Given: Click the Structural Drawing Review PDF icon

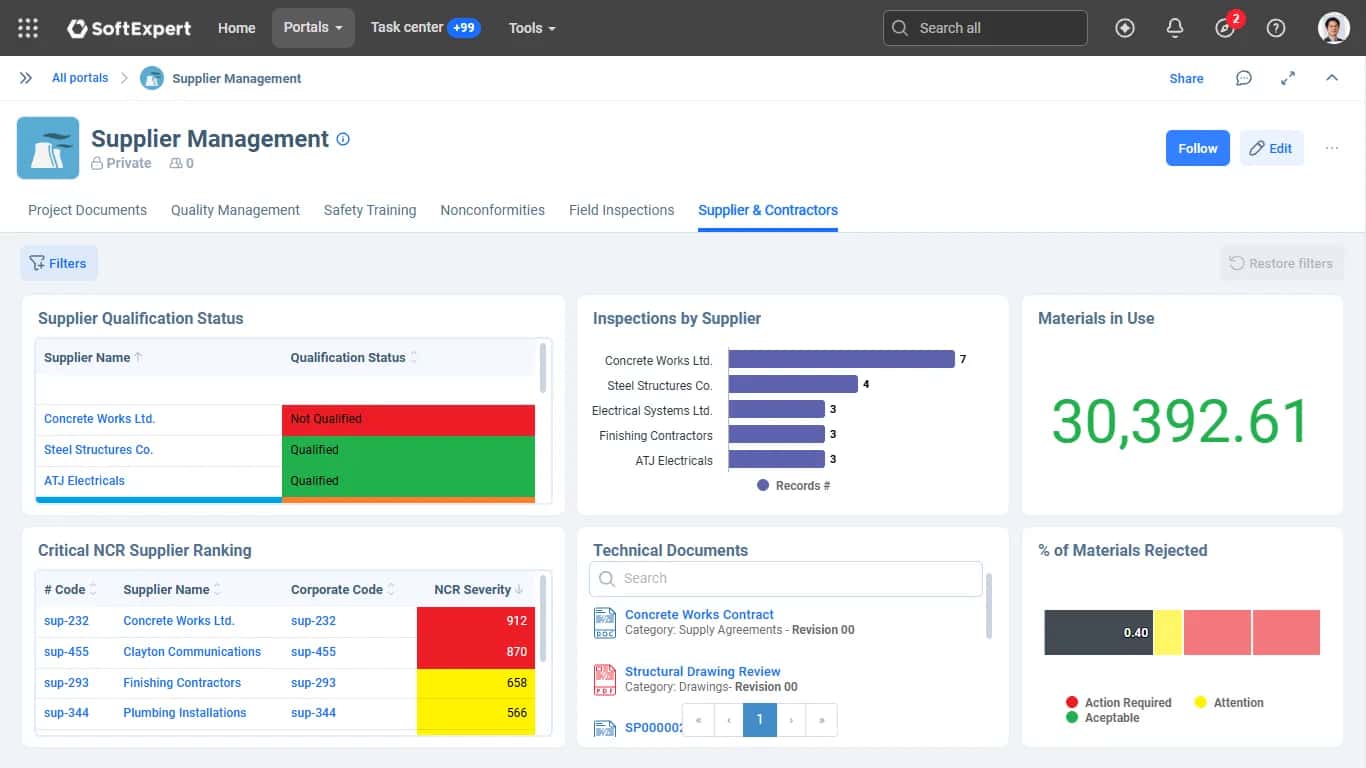Looking at the screenshot, I should pos(605,679).
